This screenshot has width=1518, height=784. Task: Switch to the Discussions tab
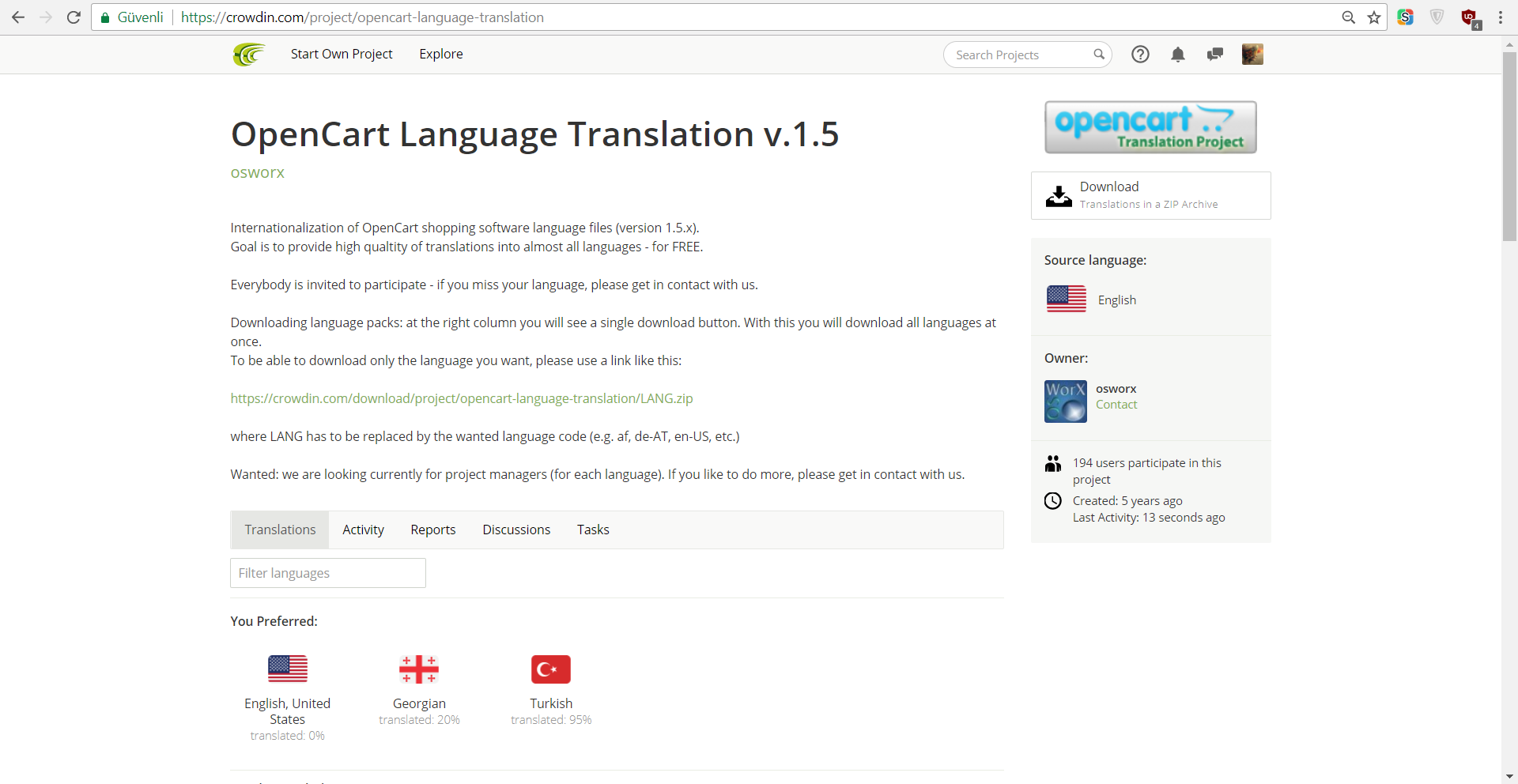(x=516, y=530)
